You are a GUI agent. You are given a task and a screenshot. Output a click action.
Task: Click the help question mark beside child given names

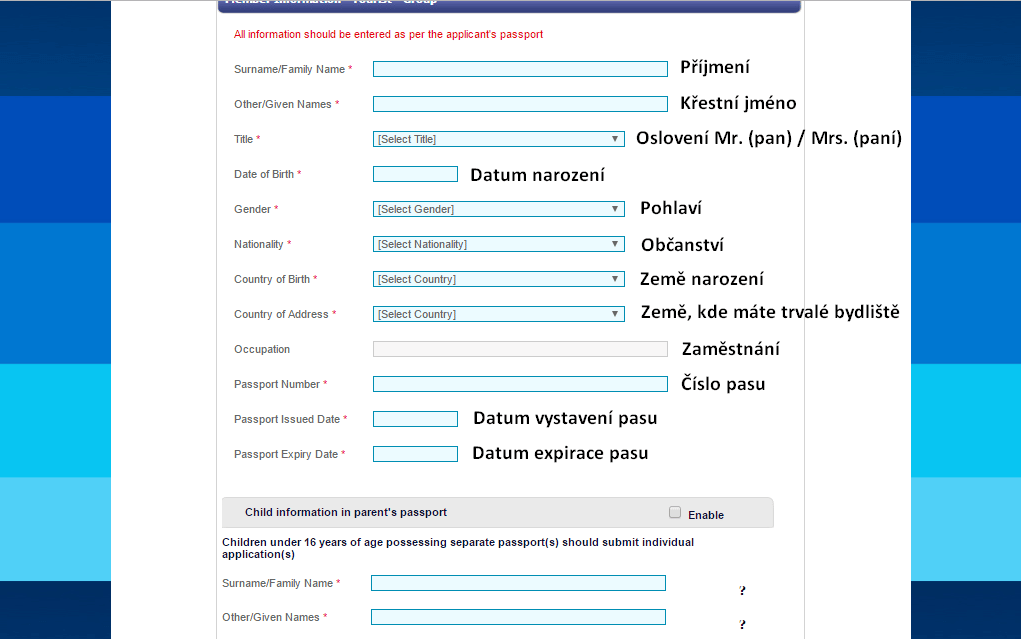742,625
